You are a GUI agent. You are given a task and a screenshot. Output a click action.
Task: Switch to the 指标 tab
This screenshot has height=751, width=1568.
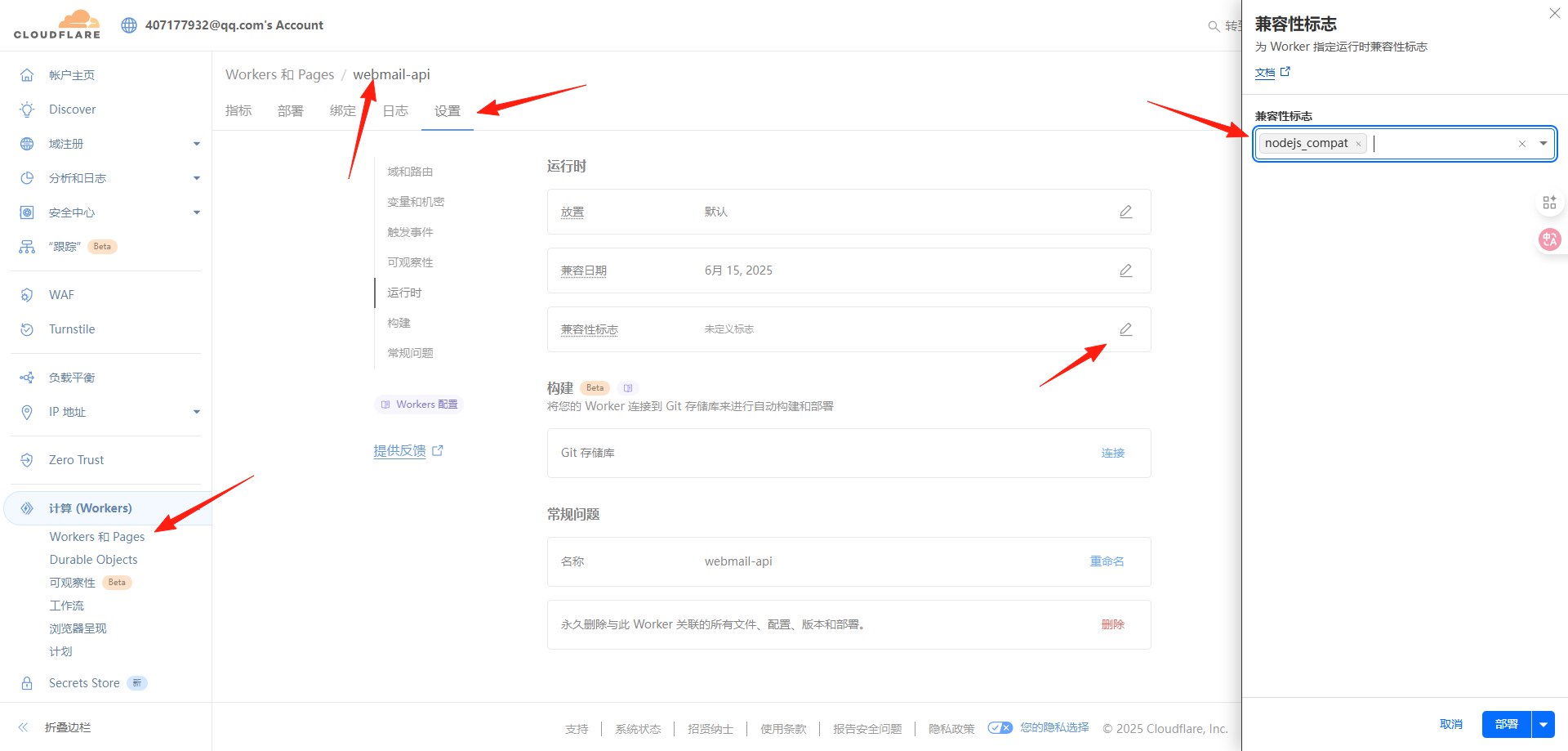click(238, 110)
